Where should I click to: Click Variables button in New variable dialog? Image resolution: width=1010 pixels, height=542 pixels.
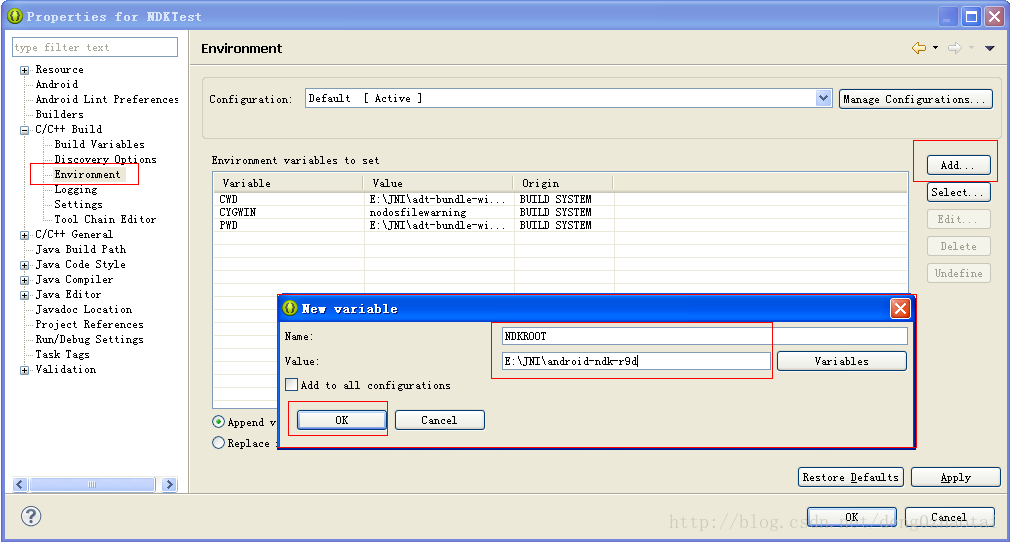(x=841, y=361)
